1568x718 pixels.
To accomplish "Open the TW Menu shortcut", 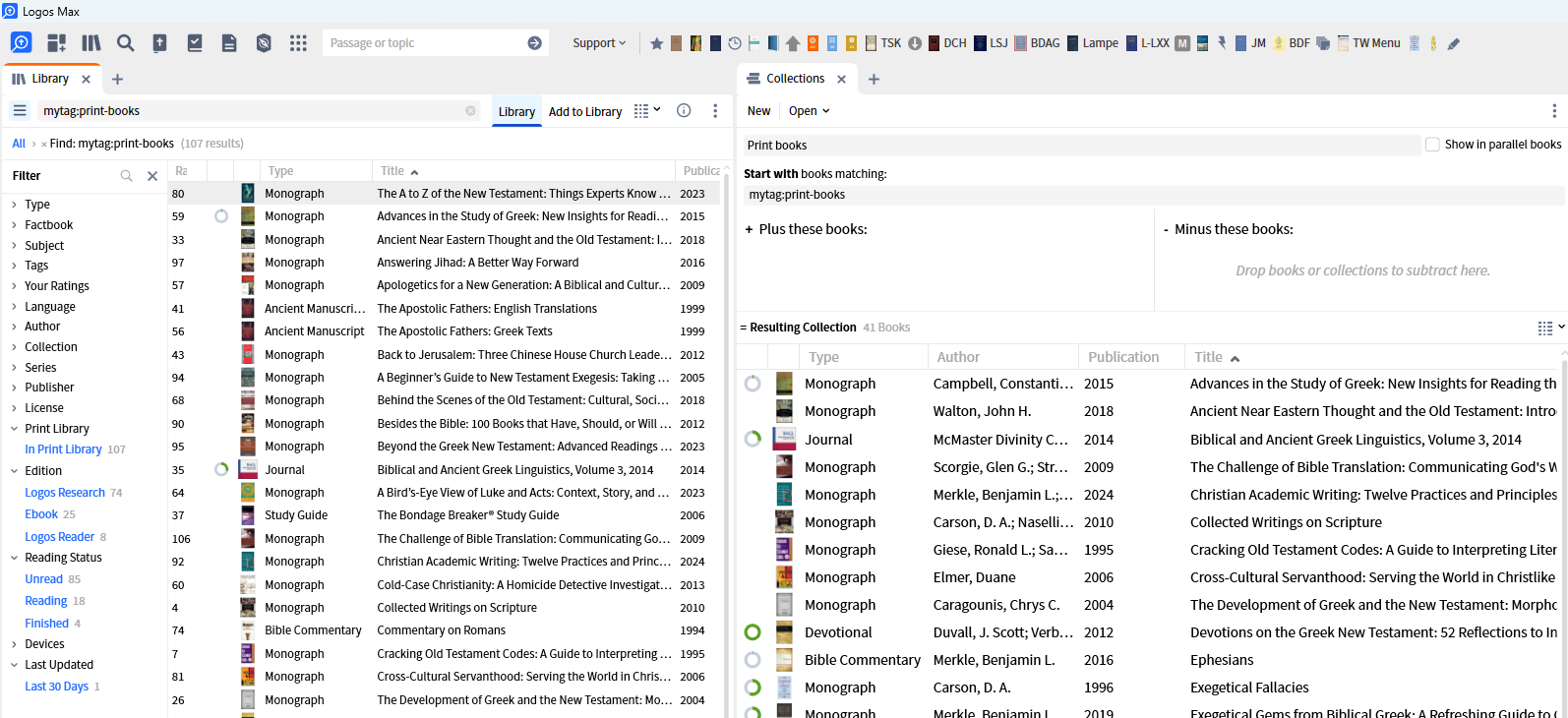I will (1368, 43).
